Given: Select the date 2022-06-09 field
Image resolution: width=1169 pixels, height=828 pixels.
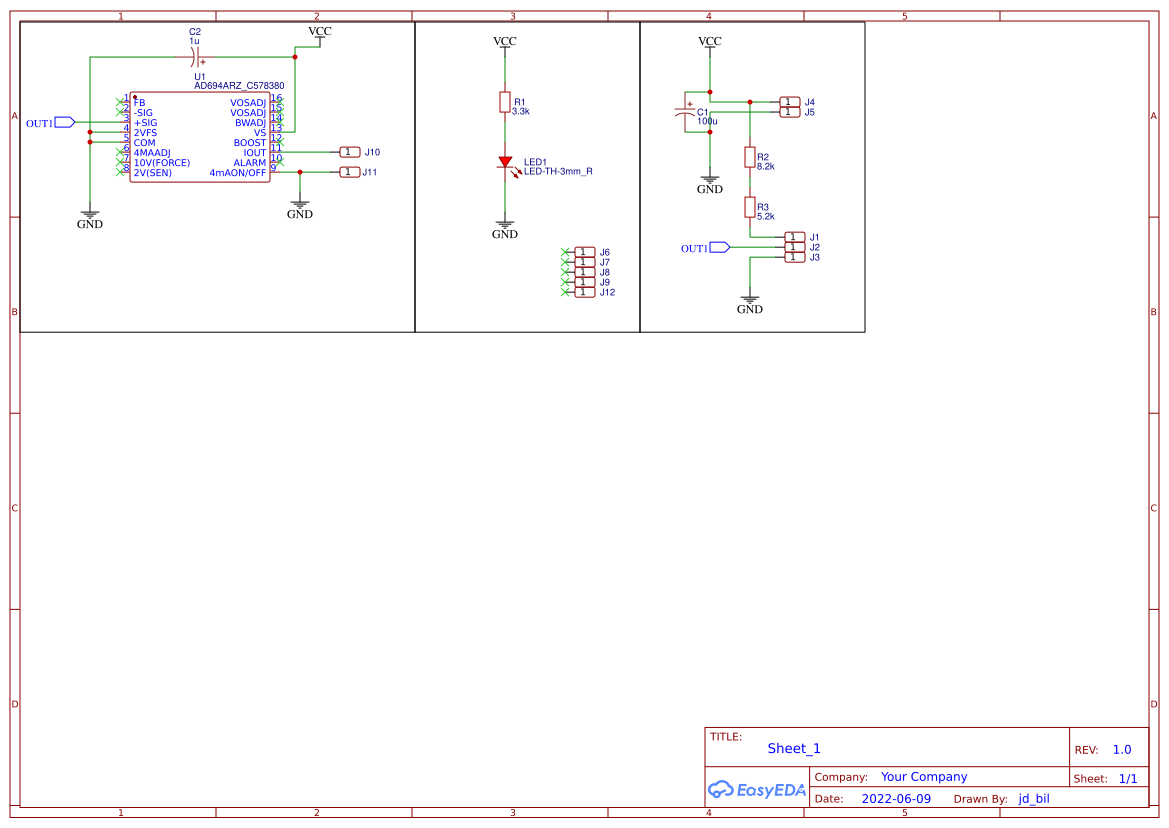Looking at the screenshot, I should tap(896, 798).
